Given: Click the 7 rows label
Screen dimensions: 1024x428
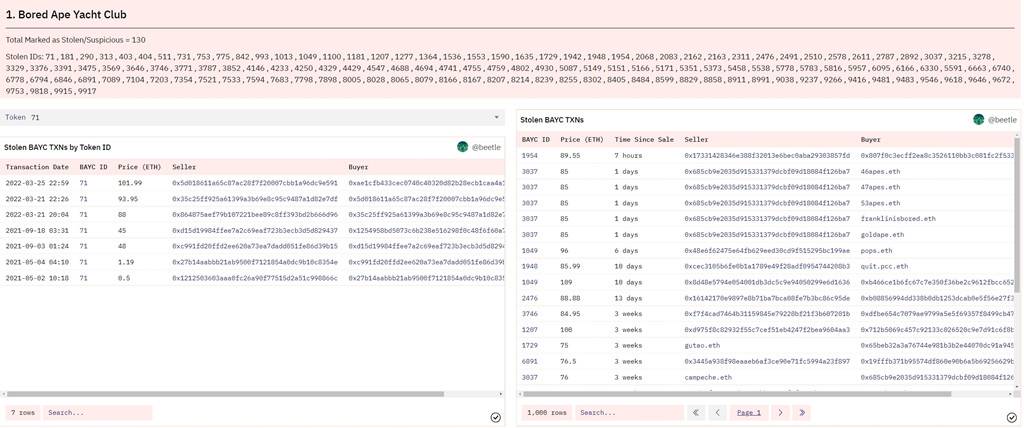Looking at the screenshot, I should [x=23, y=412].
